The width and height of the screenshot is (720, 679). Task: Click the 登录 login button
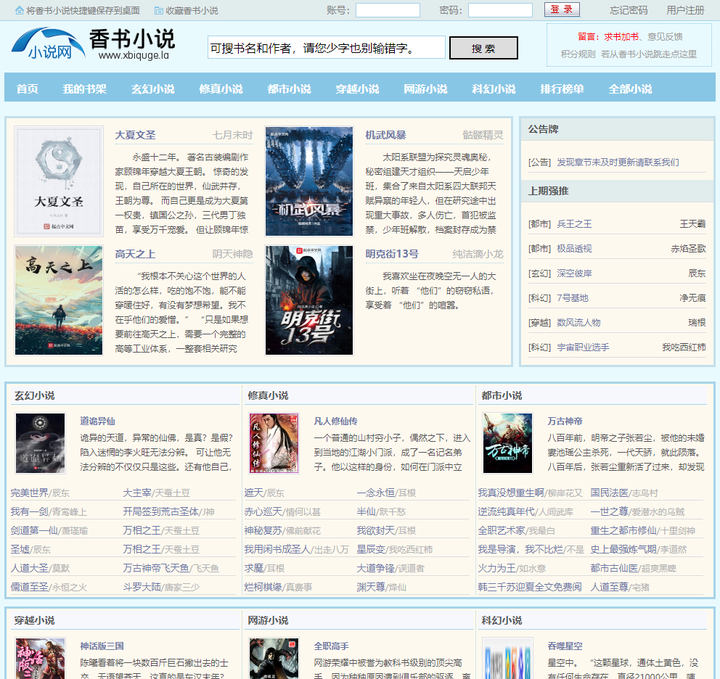562,10
